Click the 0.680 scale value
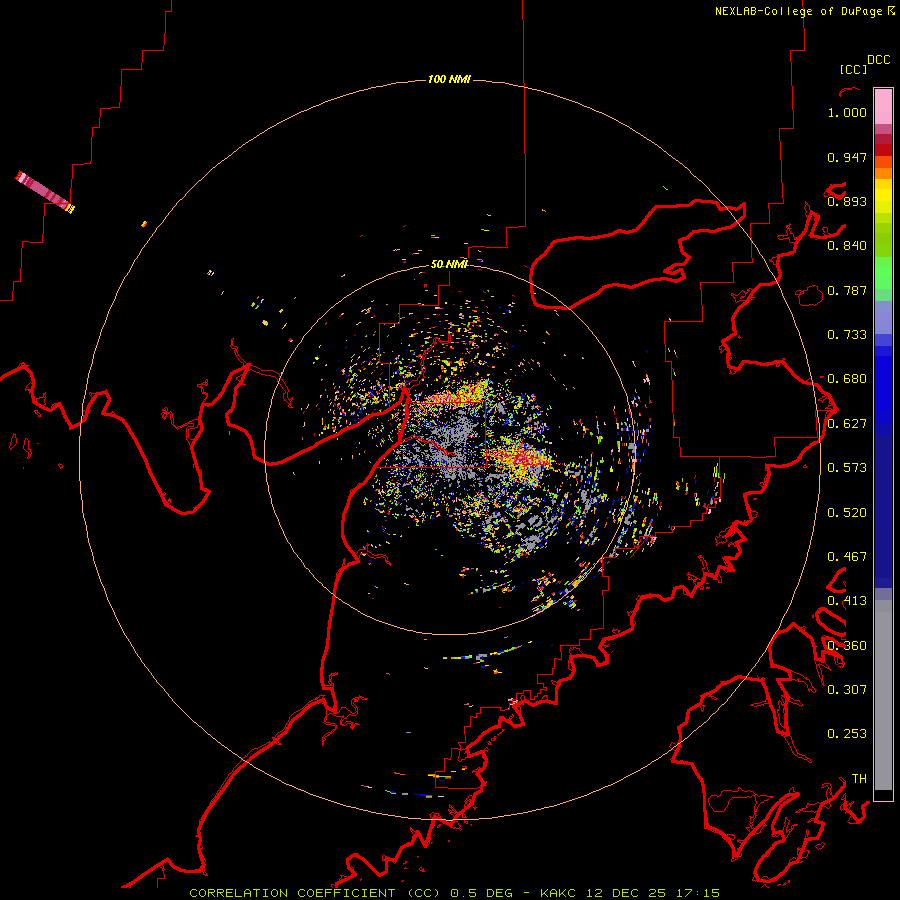This screenshot has width=900, height=900. pos(847,379)
